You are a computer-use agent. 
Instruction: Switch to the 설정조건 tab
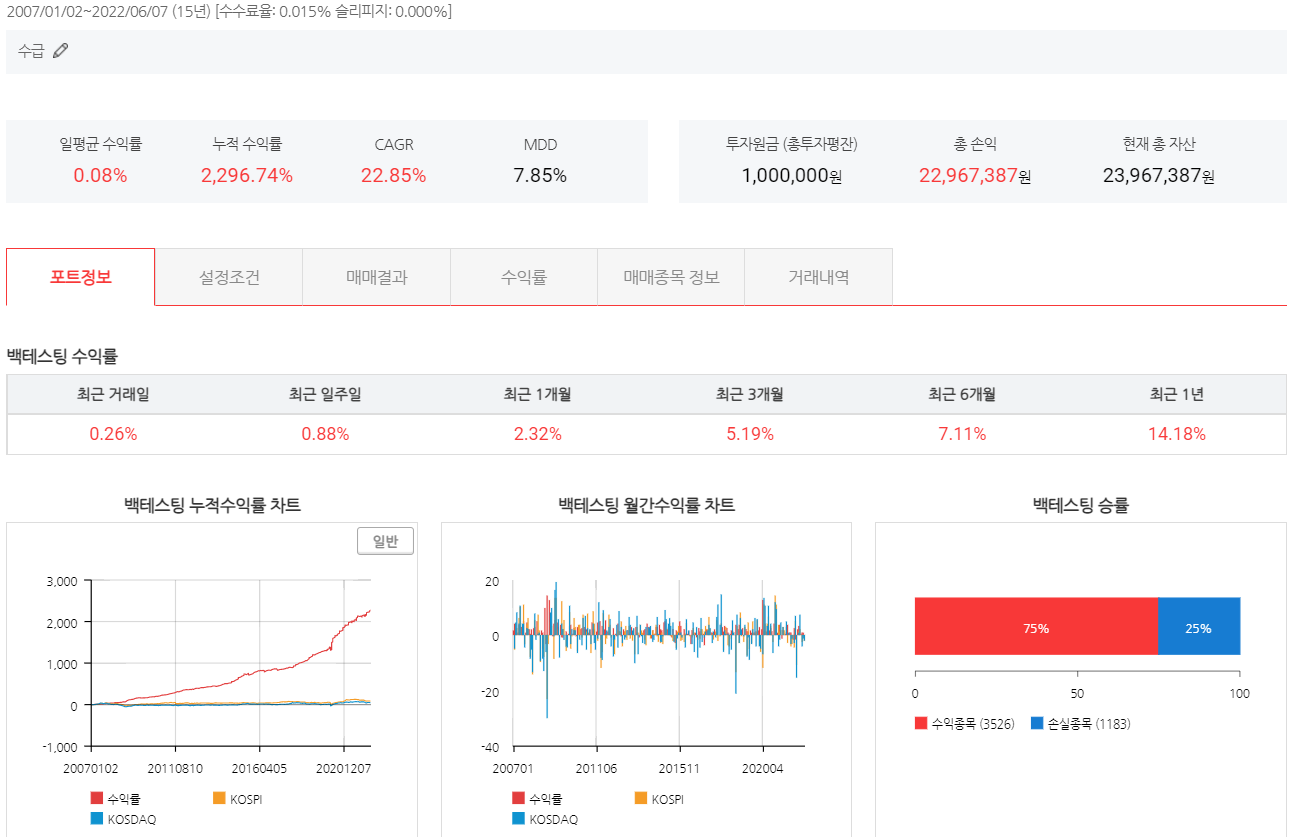click(229, 277)
